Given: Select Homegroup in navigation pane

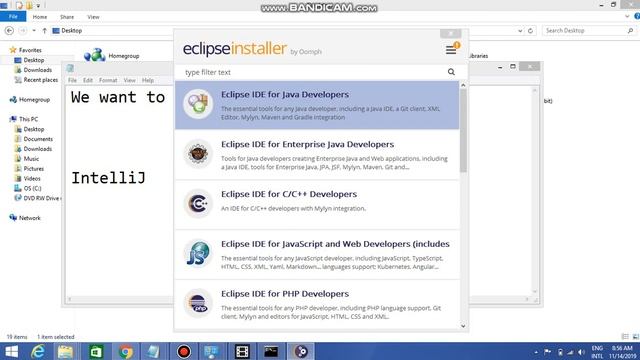Looking at the screenshot, I should point(34,100).
